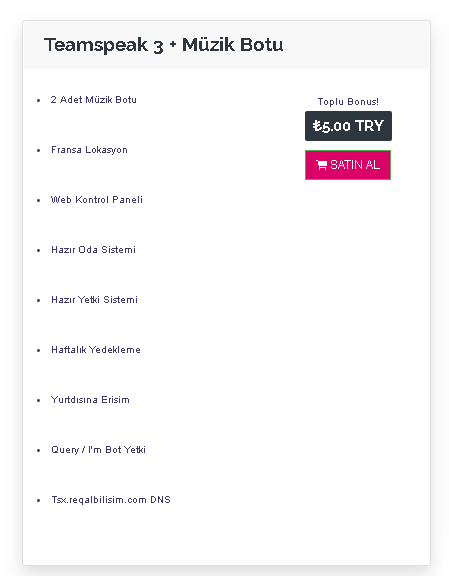Click the 2 Adet Müzik Botu item
The width and height of the screenshot is (449, 576).
[94, 100]
